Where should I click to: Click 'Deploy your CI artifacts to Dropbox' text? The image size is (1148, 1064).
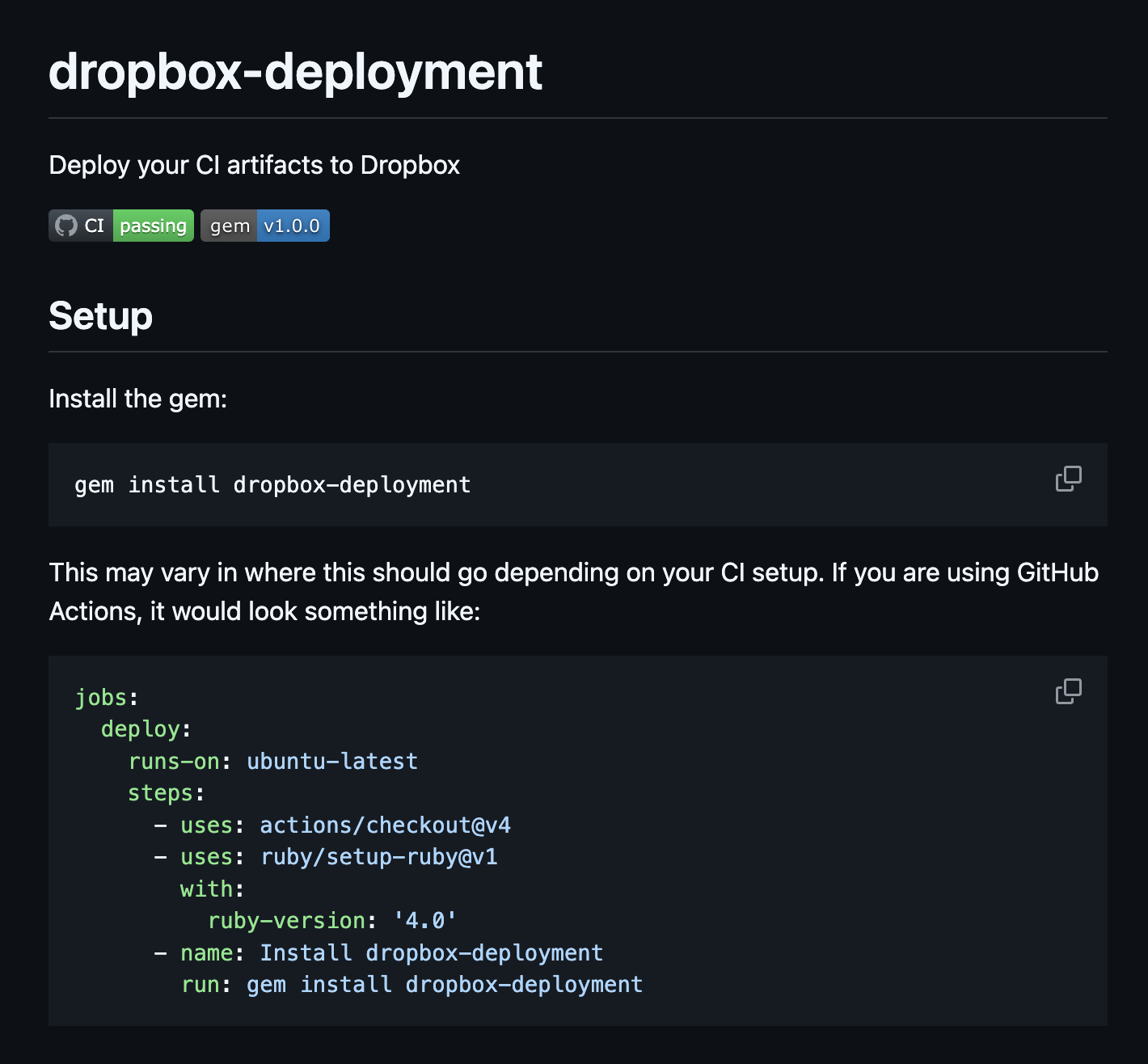(x=254, y=165)
